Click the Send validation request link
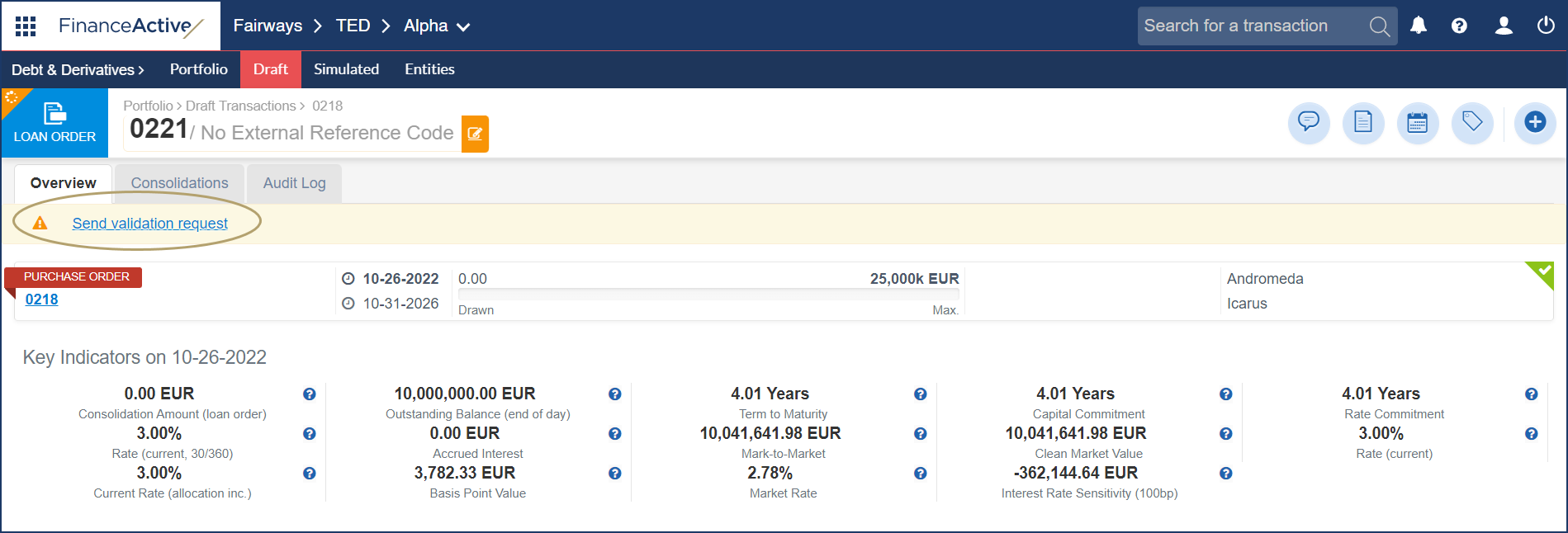 pyautogui.click(x=149, y=224)
